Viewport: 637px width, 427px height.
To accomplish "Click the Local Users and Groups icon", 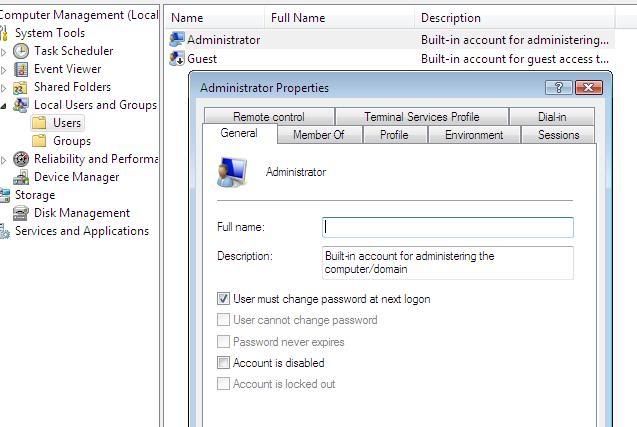I will coord(20,105).
